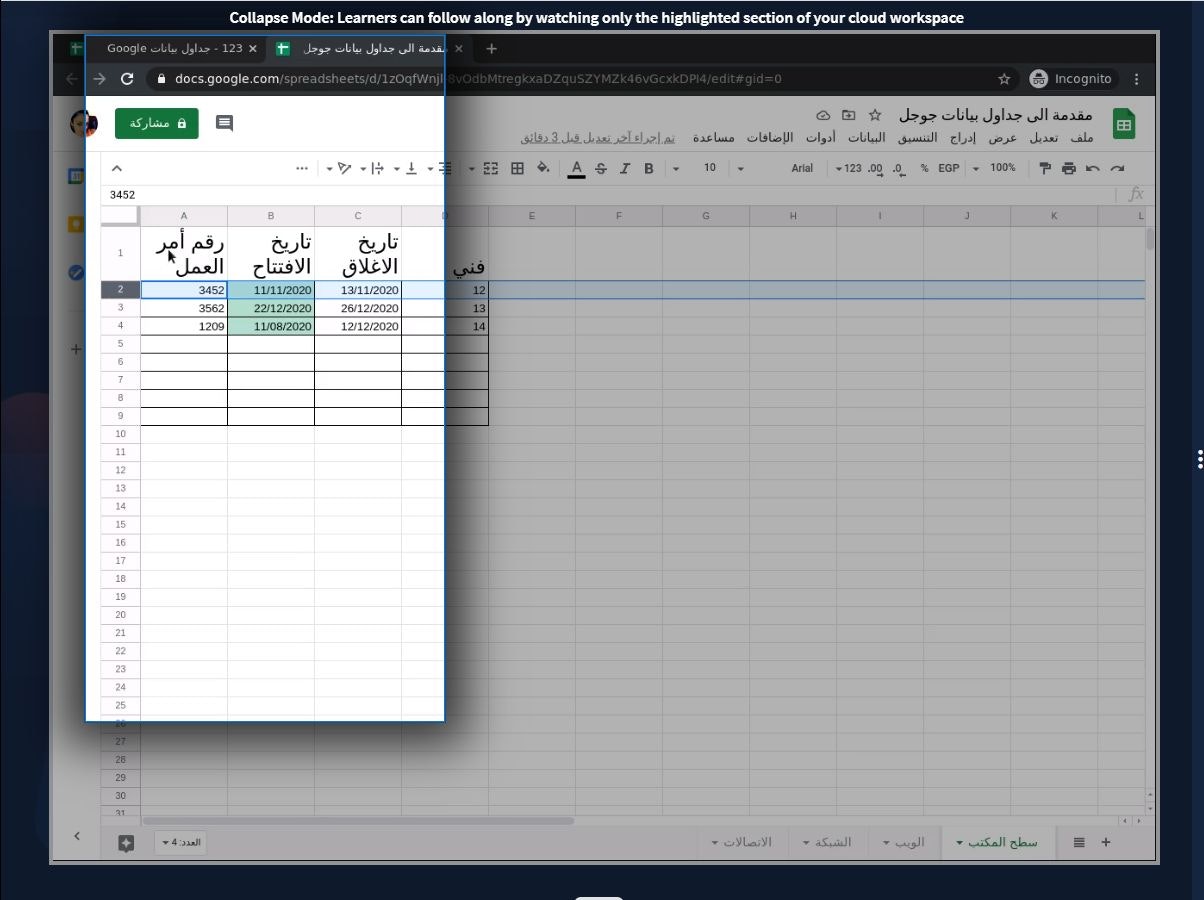Click the Google Sheets home logo
The image size is (1204, 900).
click(x=1124, y=125)
